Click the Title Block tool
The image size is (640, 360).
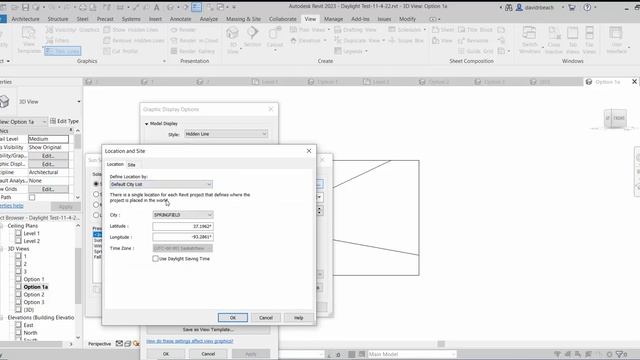click(x=475, y=30)
